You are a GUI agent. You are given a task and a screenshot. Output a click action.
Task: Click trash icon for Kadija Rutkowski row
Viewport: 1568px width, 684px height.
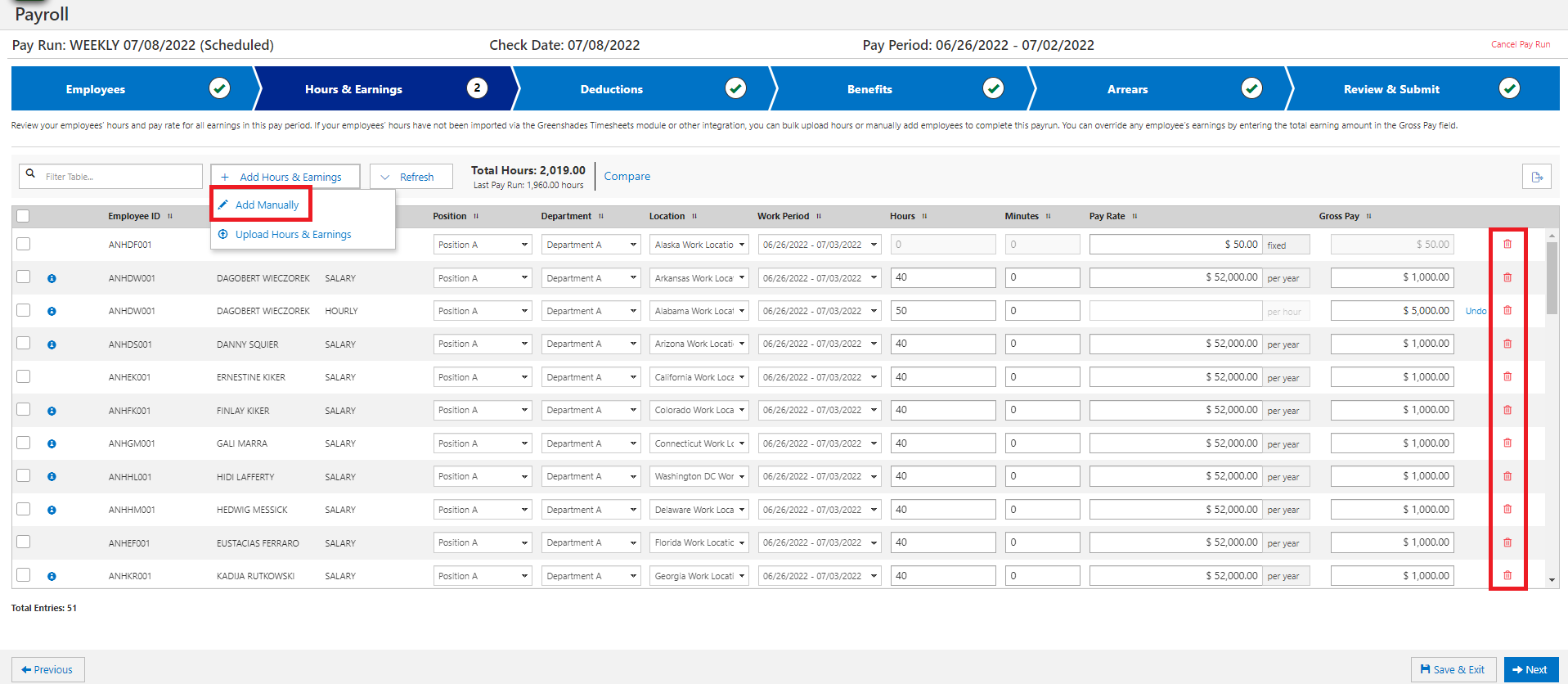1507,575
